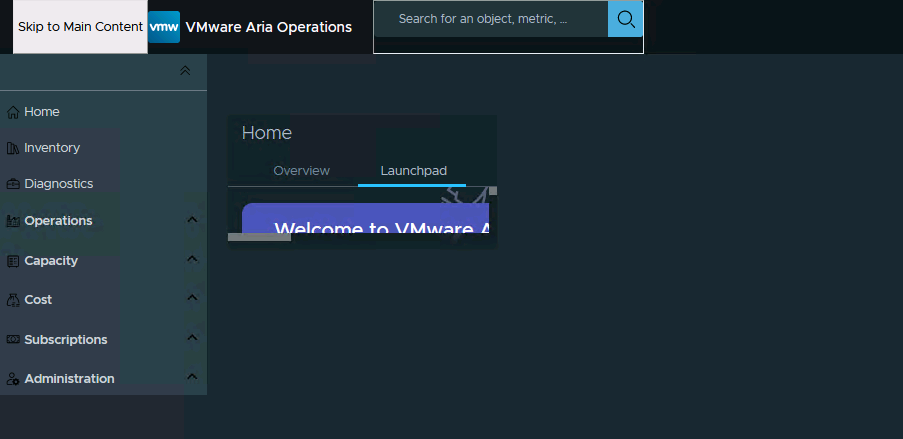Switch to the Launchpad tab
903x439 pixels.
pos(413,171)
